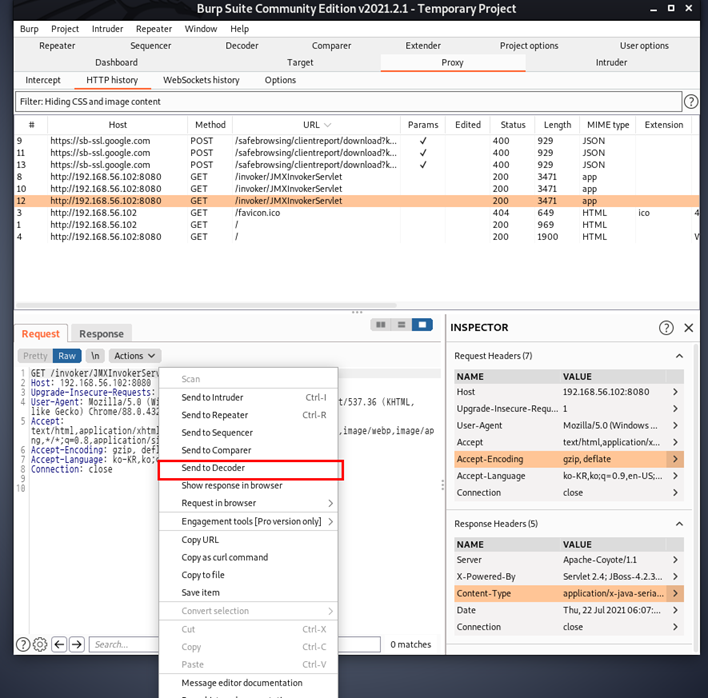708x698 pixels.
Task: Switch to Raw view
Action: (x=67, y=356)
